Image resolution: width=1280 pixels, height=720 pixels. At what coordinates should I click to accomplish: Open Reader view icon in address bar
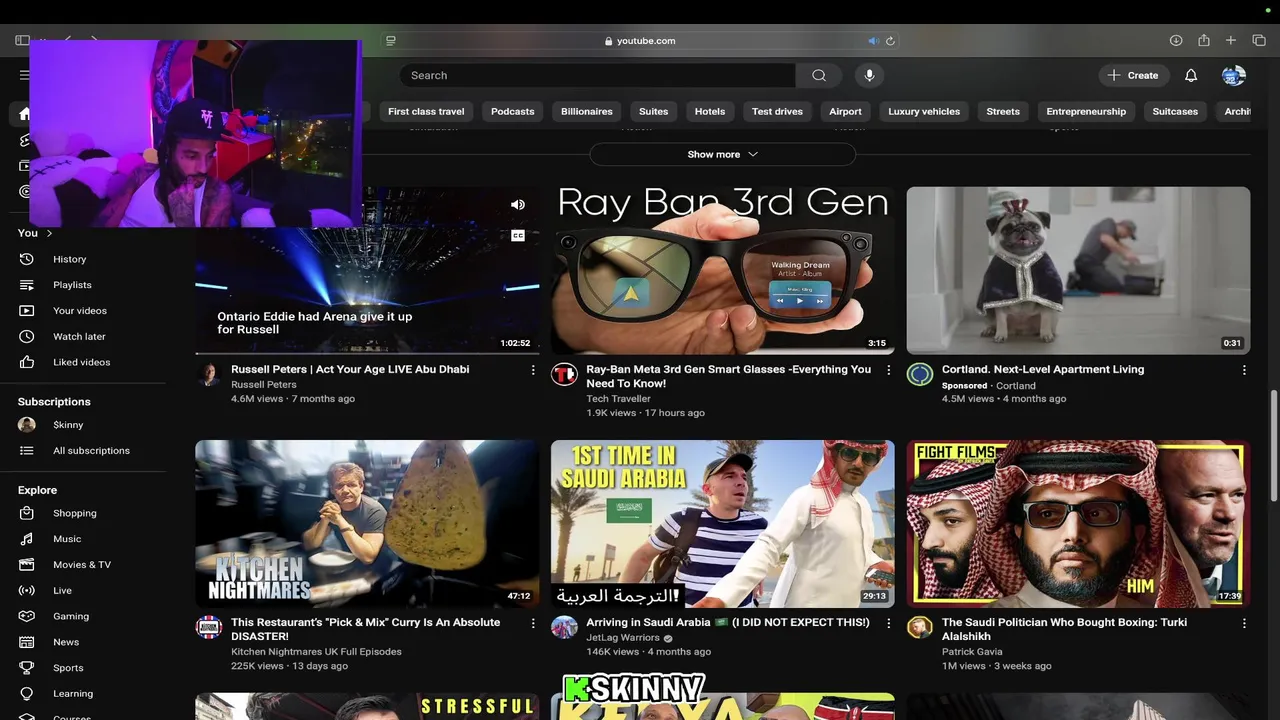tap(391, 41)
